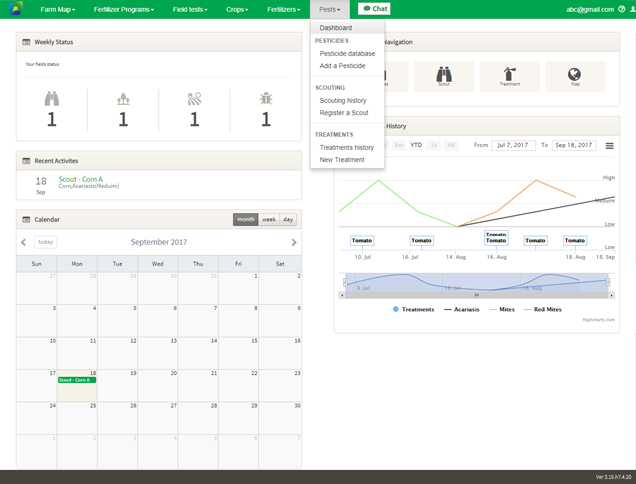The width and height of the screenshot is (636, 484).
Task: Click the calendar today button
Action: click(45, 242)
